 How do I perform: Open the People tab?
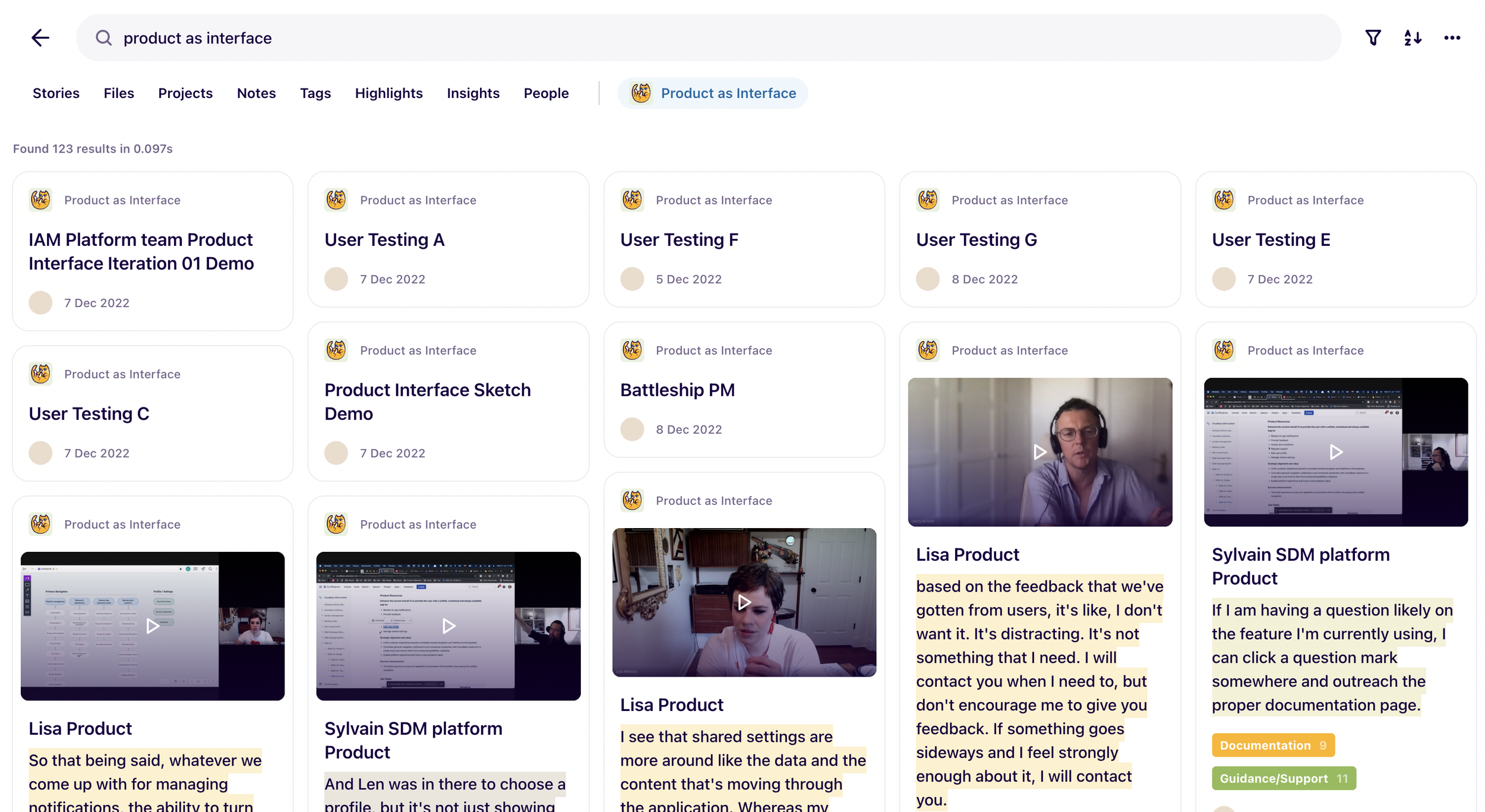tap(546, 93)
